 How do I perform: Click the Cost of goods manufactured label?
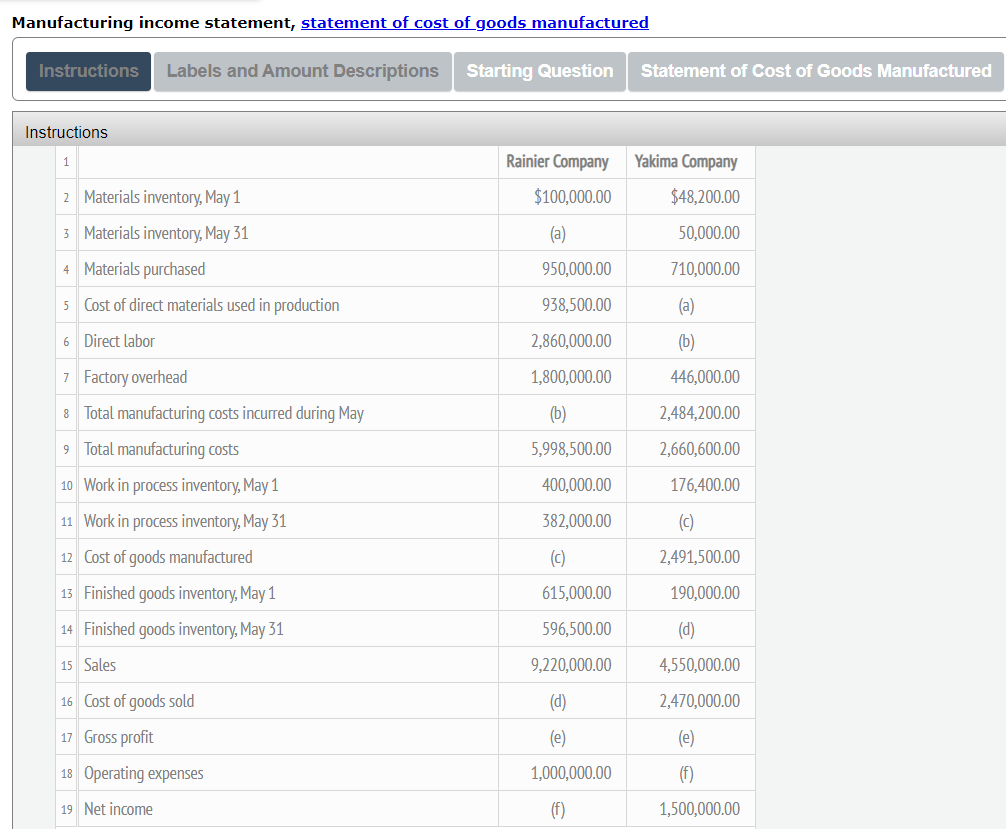click(x=168, y=557)
